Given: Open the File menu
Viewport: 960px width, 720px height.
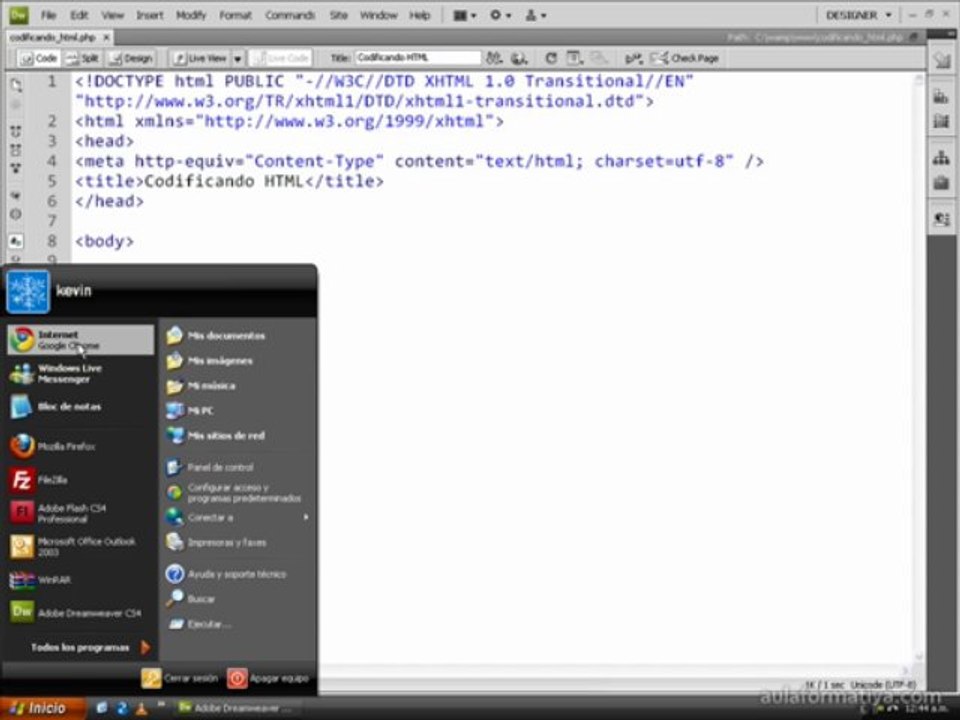Looking at the screenshot, I should [x=48, y=15].
